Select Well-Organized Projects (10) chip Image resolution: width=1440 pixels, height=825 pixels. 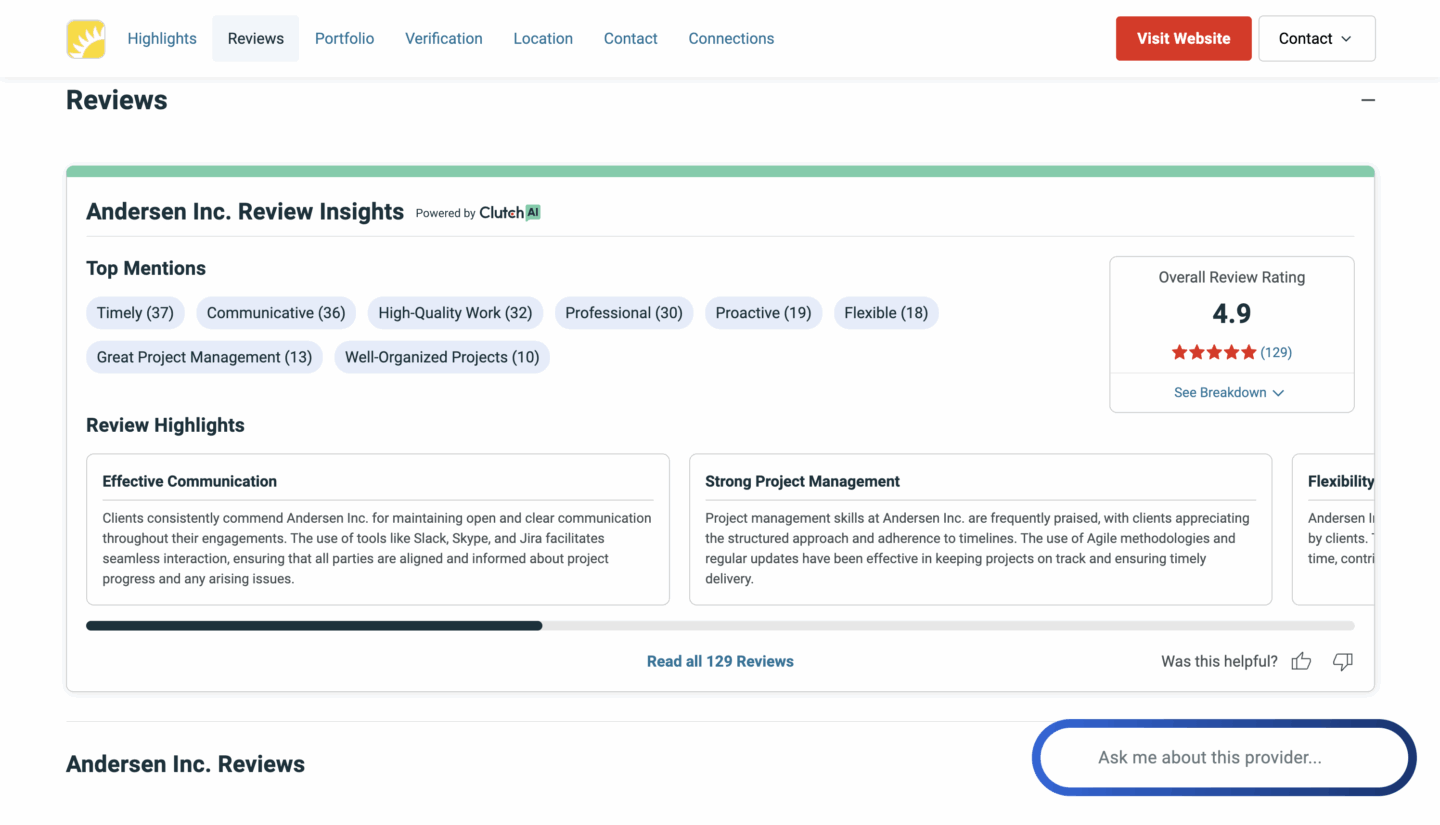click(442, 357)
